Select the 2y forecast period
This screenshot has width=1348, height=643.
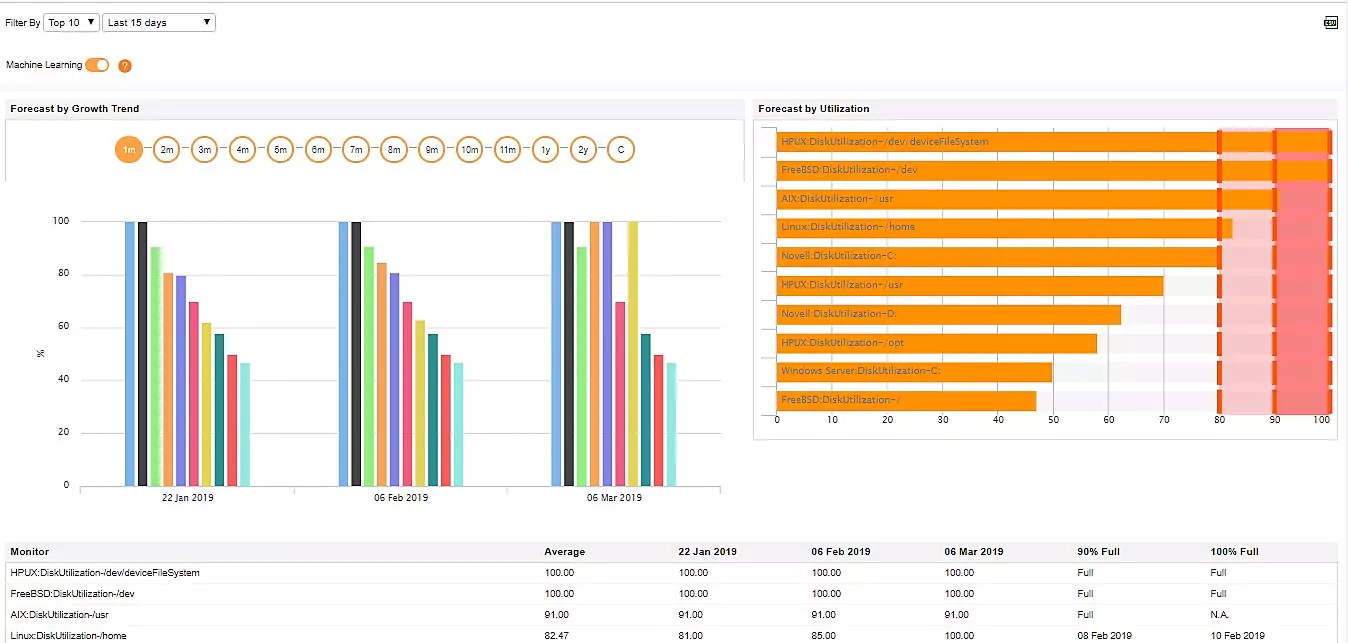pyautogui.click(x=583, y=148)
